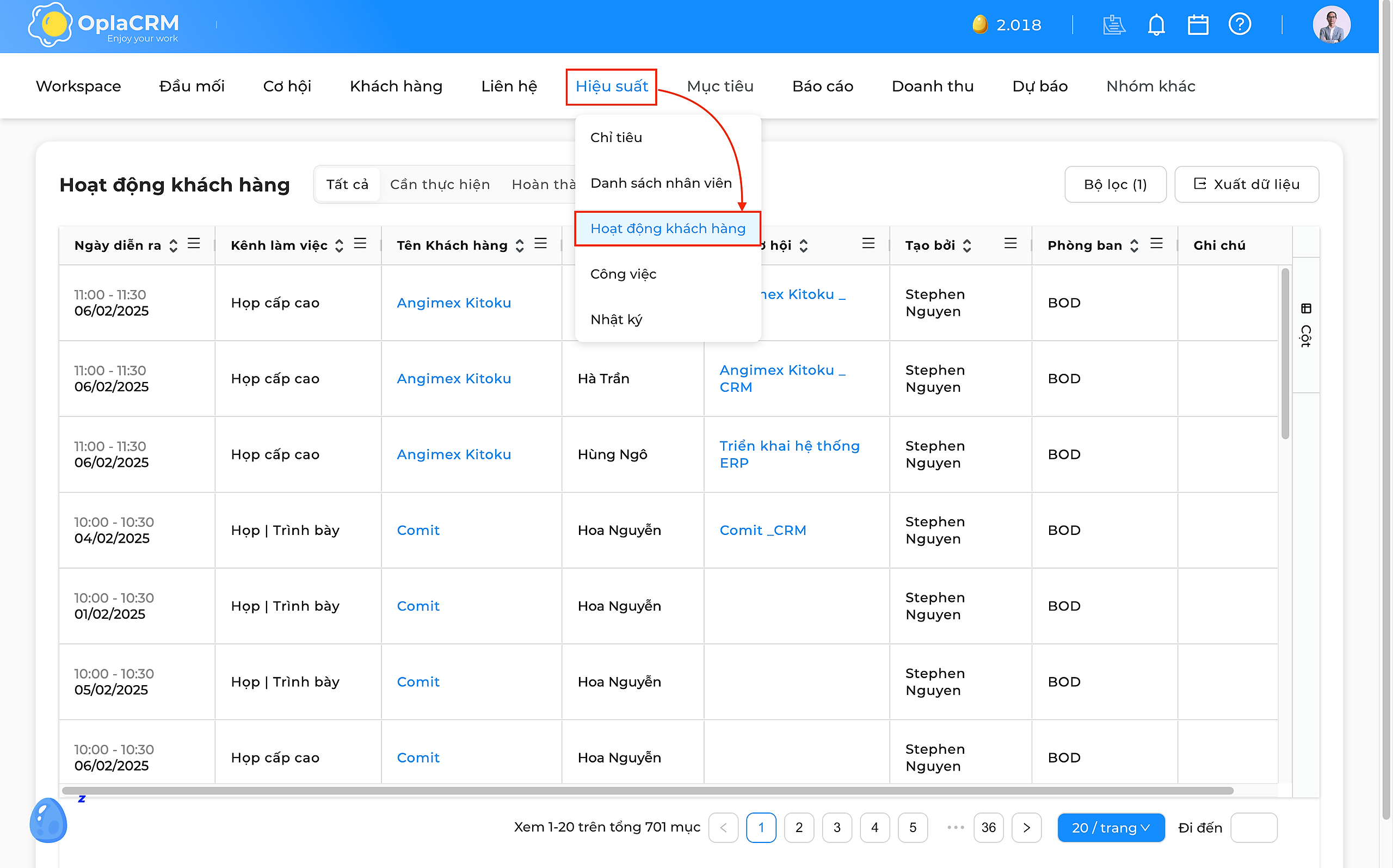Go to last page 36

(x=988, y=827)
